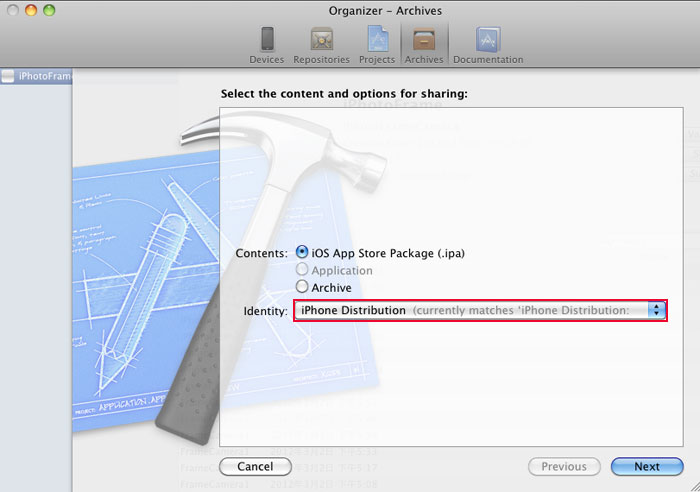
Task: Click the green zoom window button
Action: (49, 10)
